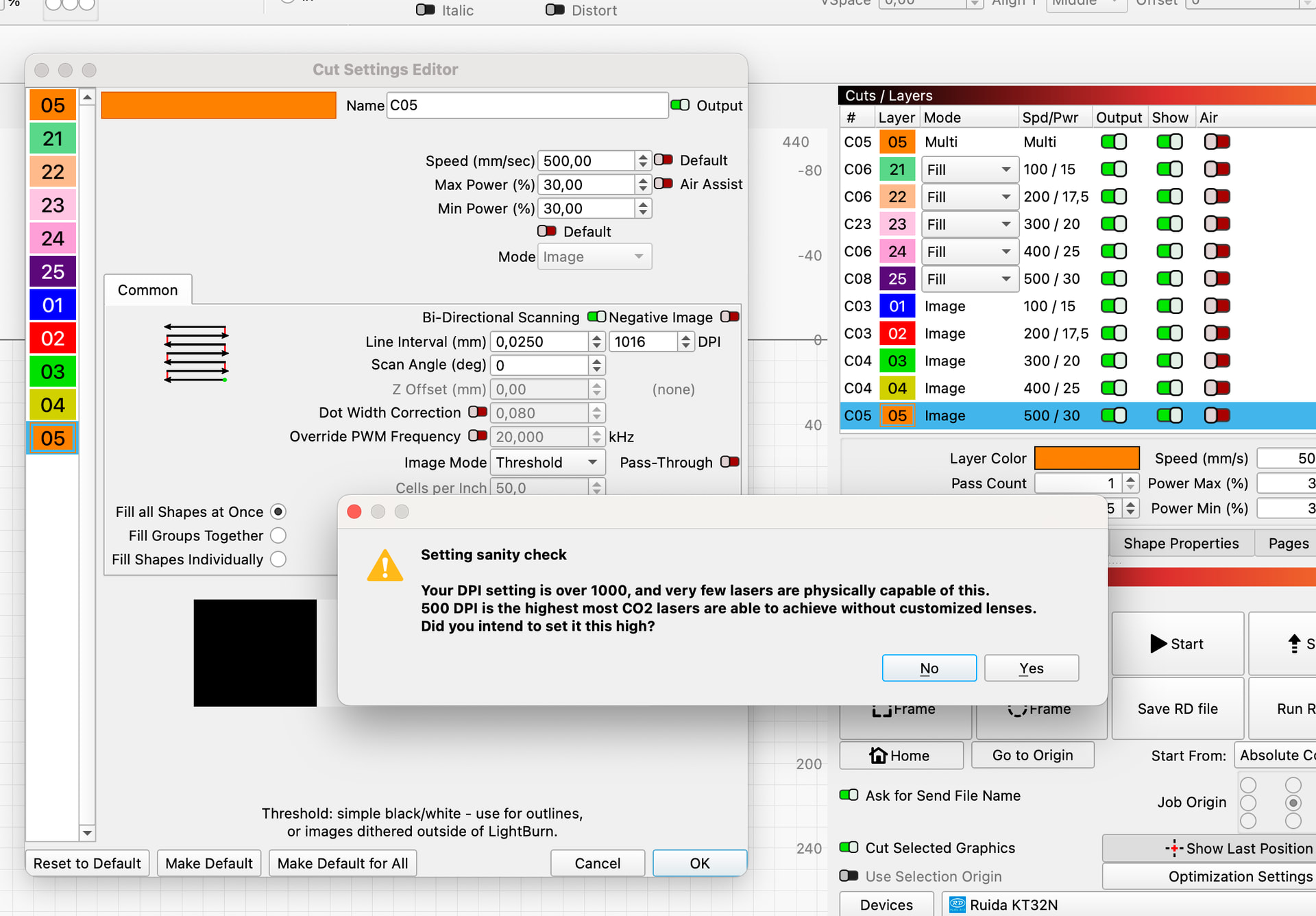Click the Start play icon button

coord(1177,644)
